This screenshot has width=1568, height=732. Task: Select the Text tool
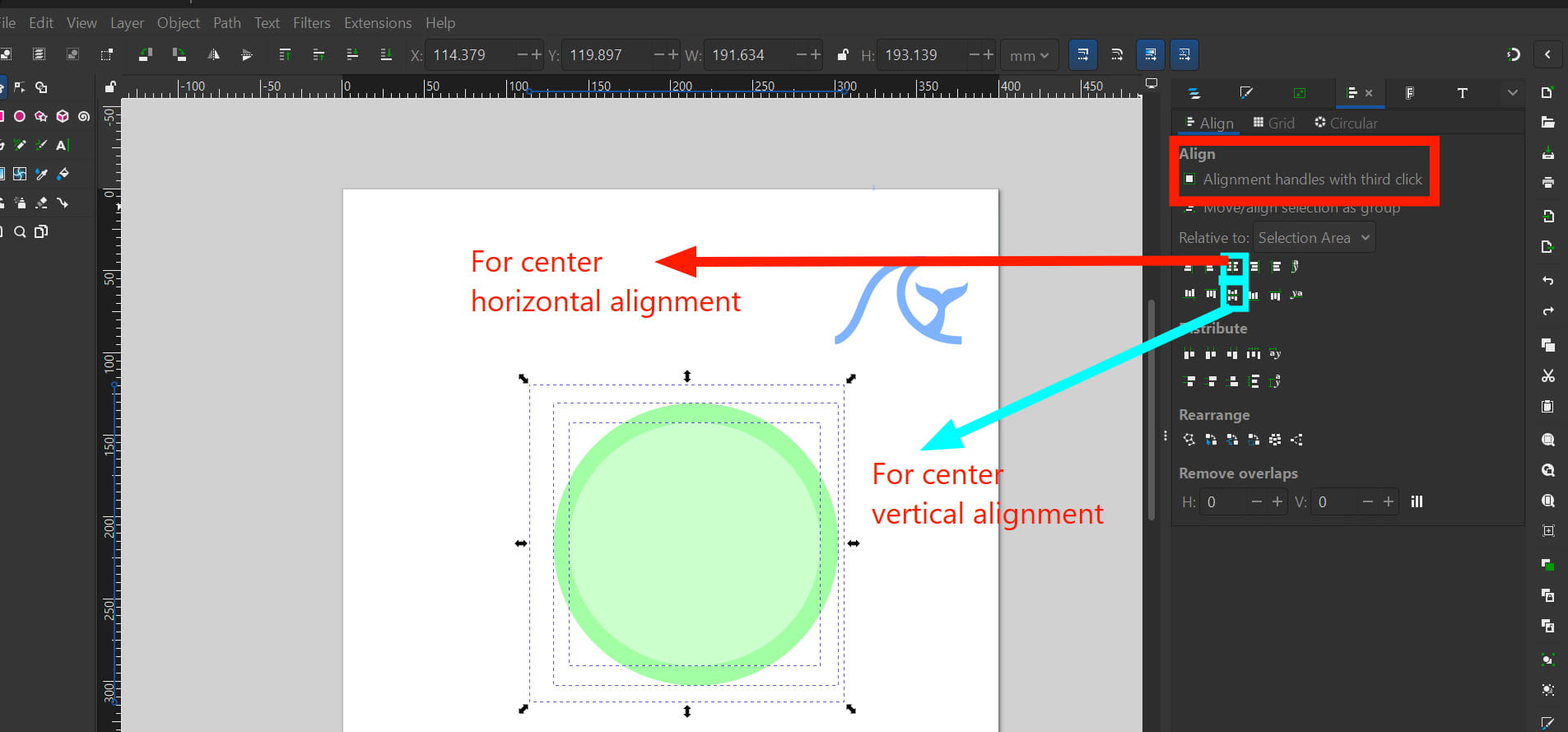coord(63,145)
